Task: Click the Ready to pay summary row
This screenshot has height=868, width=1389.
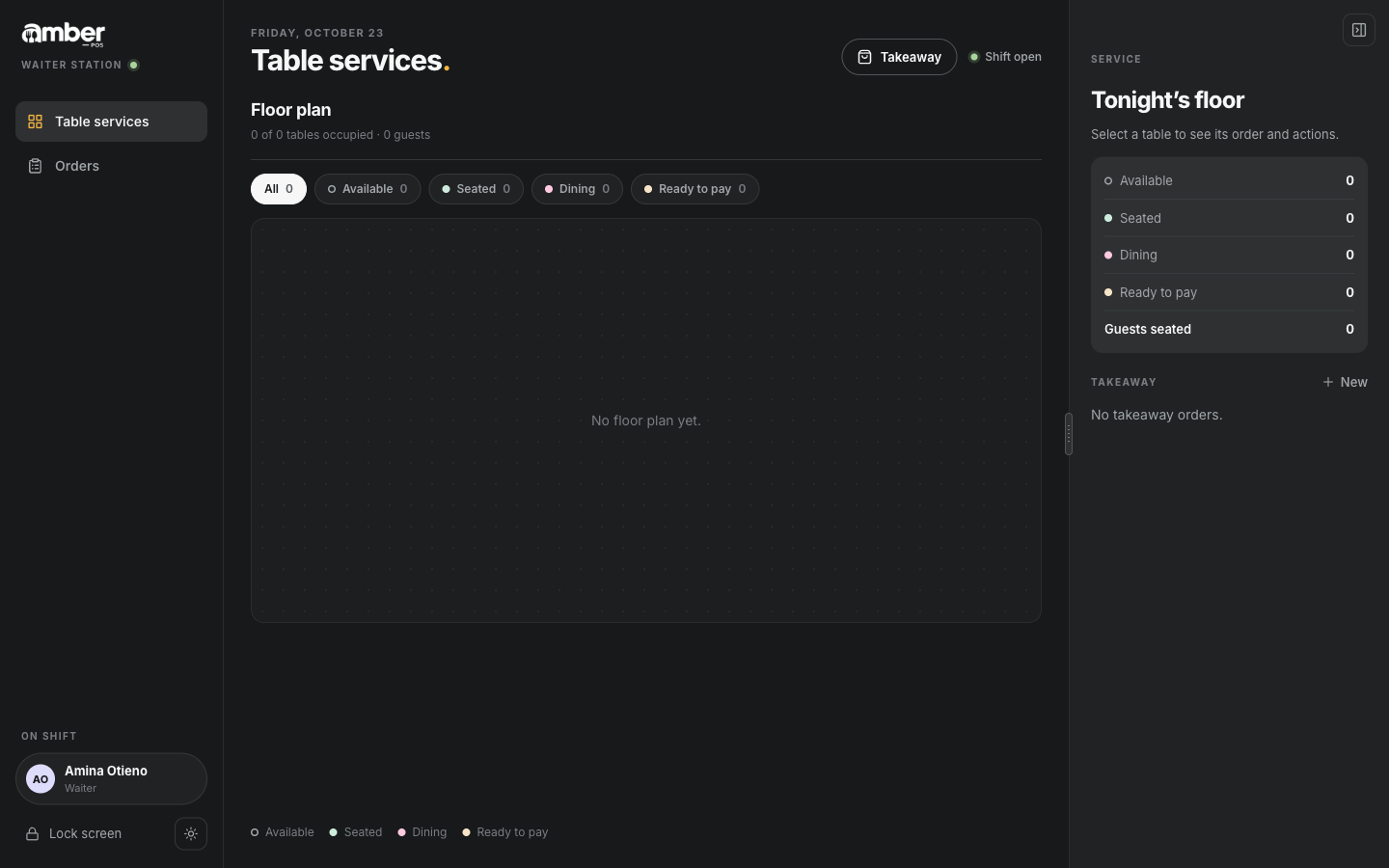Action: click(1229, 292)
